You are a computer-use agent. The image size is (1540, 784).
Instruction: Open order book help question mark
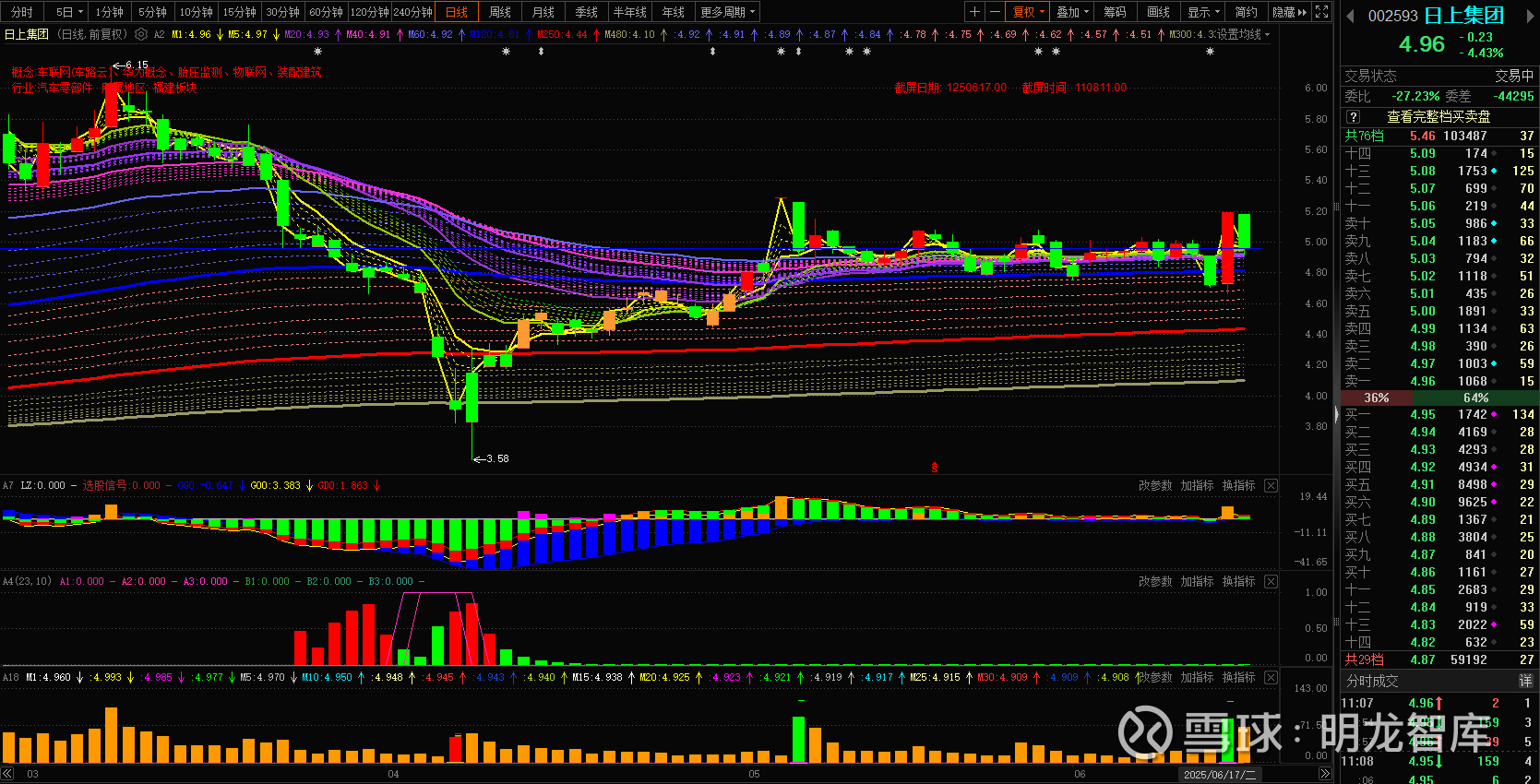click(x=1353, y=117)
